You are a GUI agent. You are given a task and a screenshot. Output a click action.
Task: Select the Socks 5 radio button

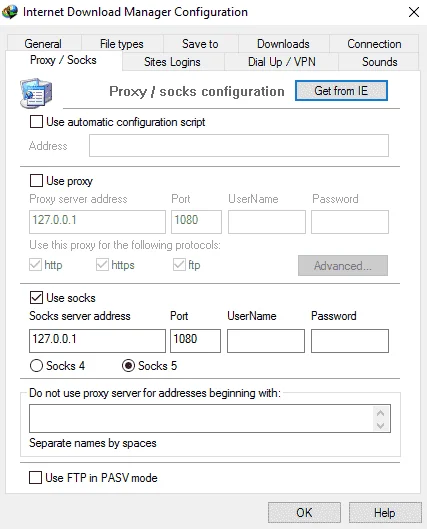(128, 365)
